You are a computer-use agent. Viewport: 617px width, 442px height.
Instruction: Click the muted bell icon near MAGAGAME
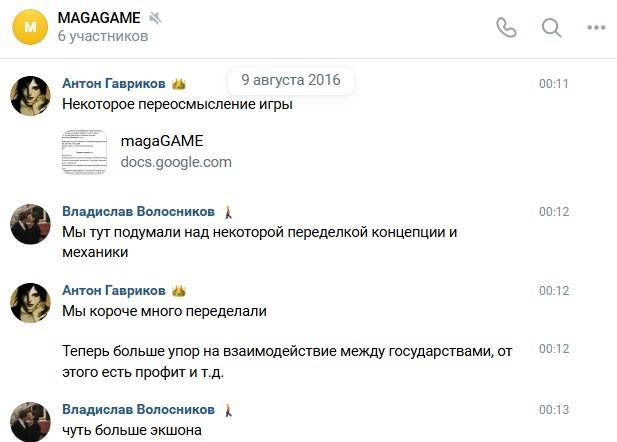(x=155, y=18)
